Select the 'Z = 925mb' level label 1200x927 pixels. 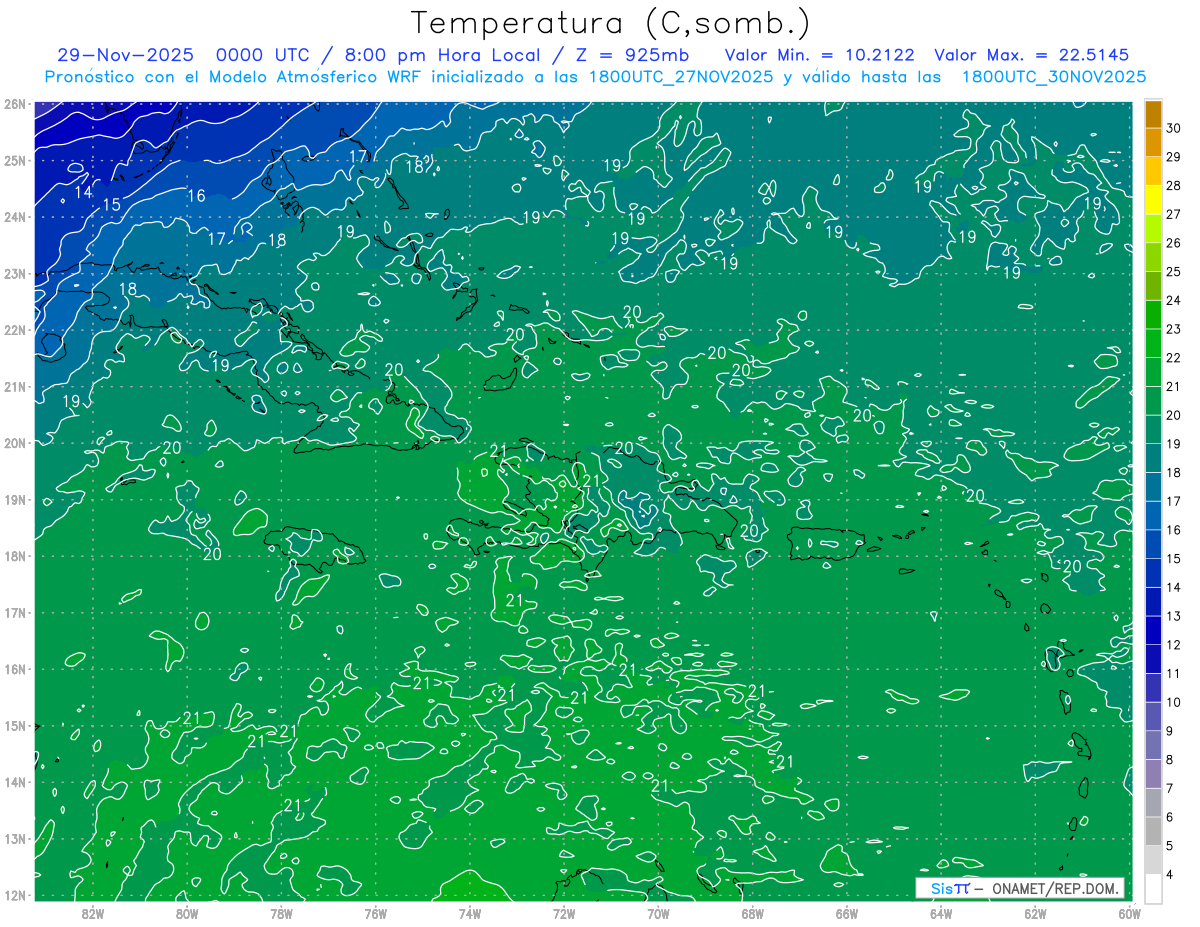(x=633, y=55)
